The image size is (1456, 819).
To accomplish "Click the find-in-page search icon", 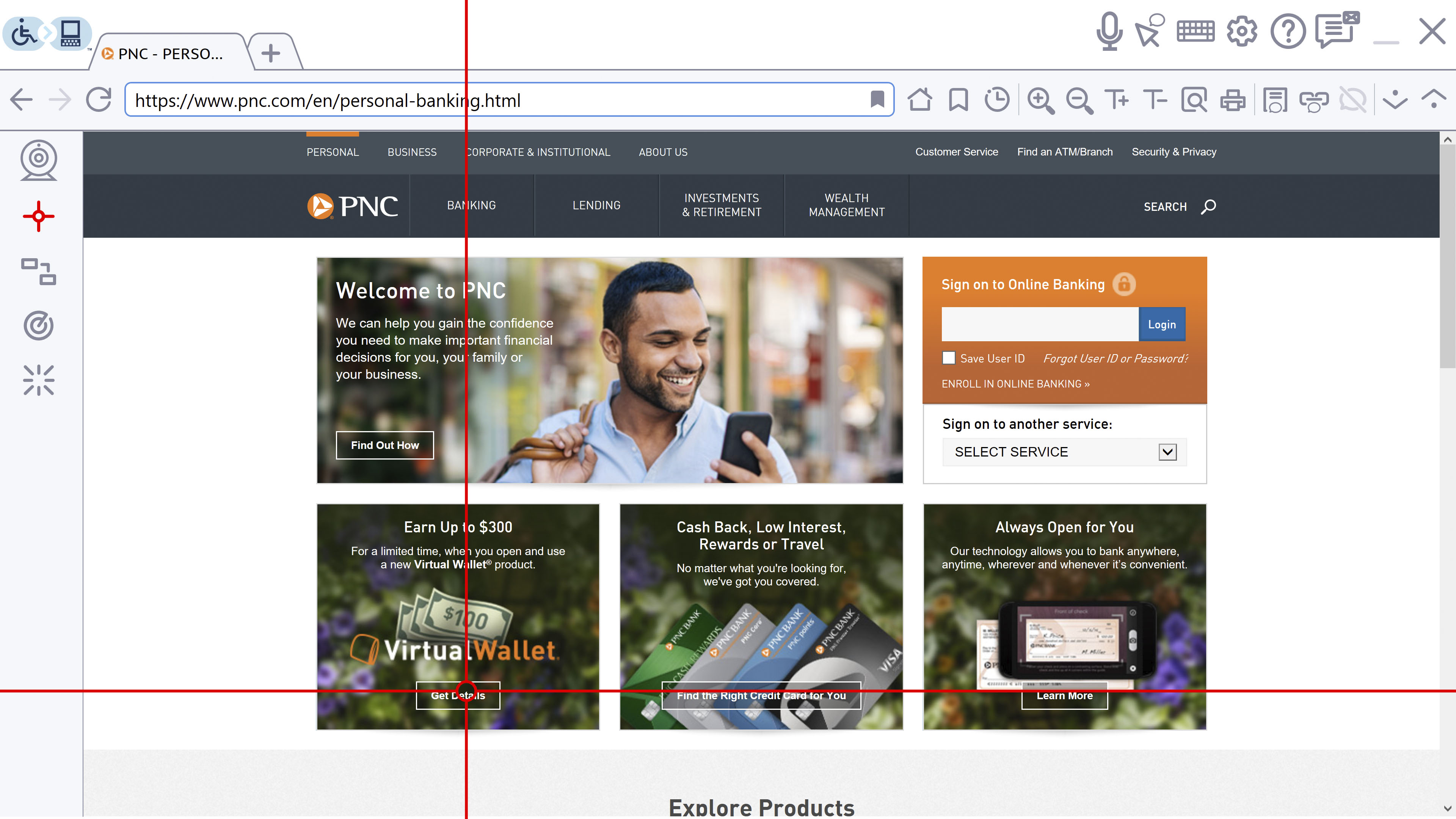I will tap(1194, 100).
